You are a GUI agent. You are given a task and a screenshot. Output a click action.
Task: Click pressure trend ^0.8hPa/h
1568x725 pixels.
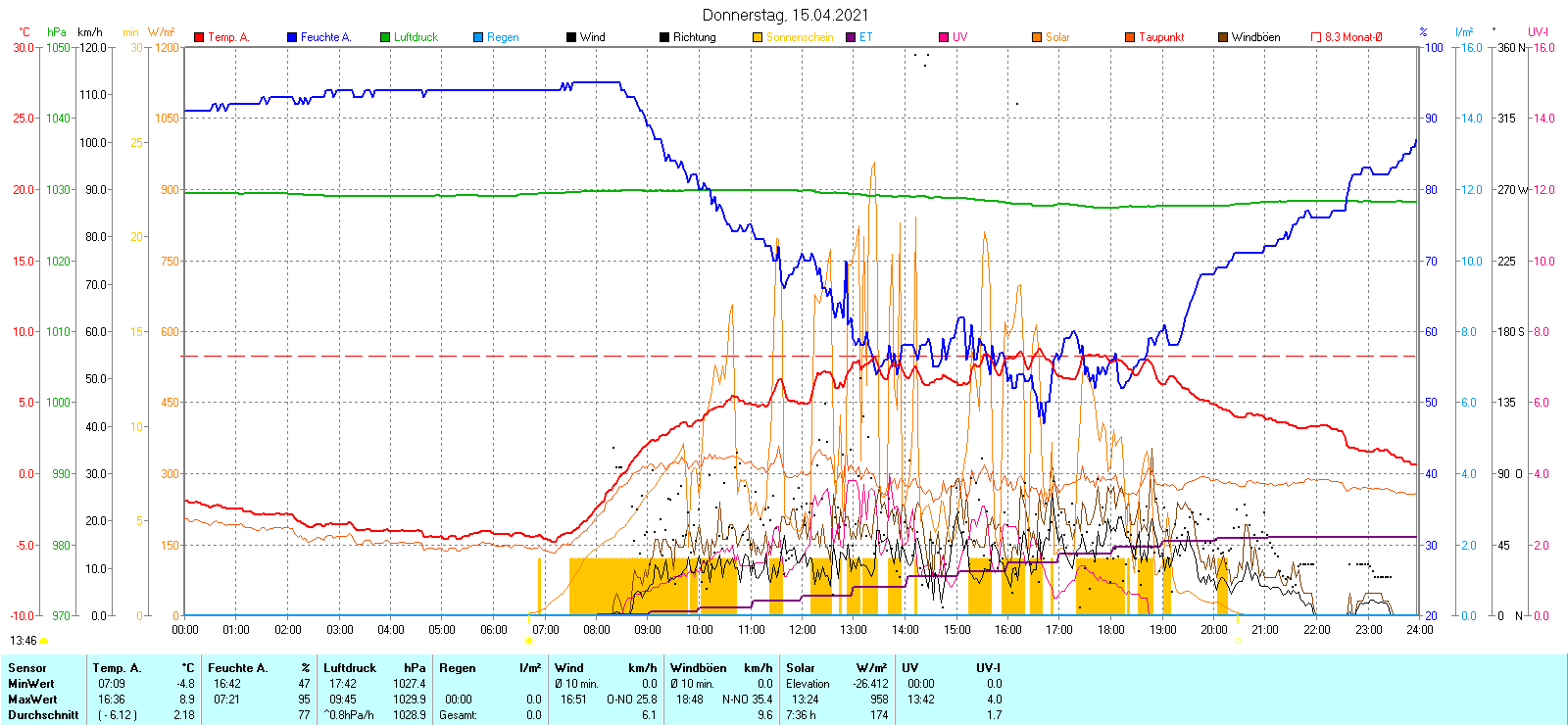point(349,715)
